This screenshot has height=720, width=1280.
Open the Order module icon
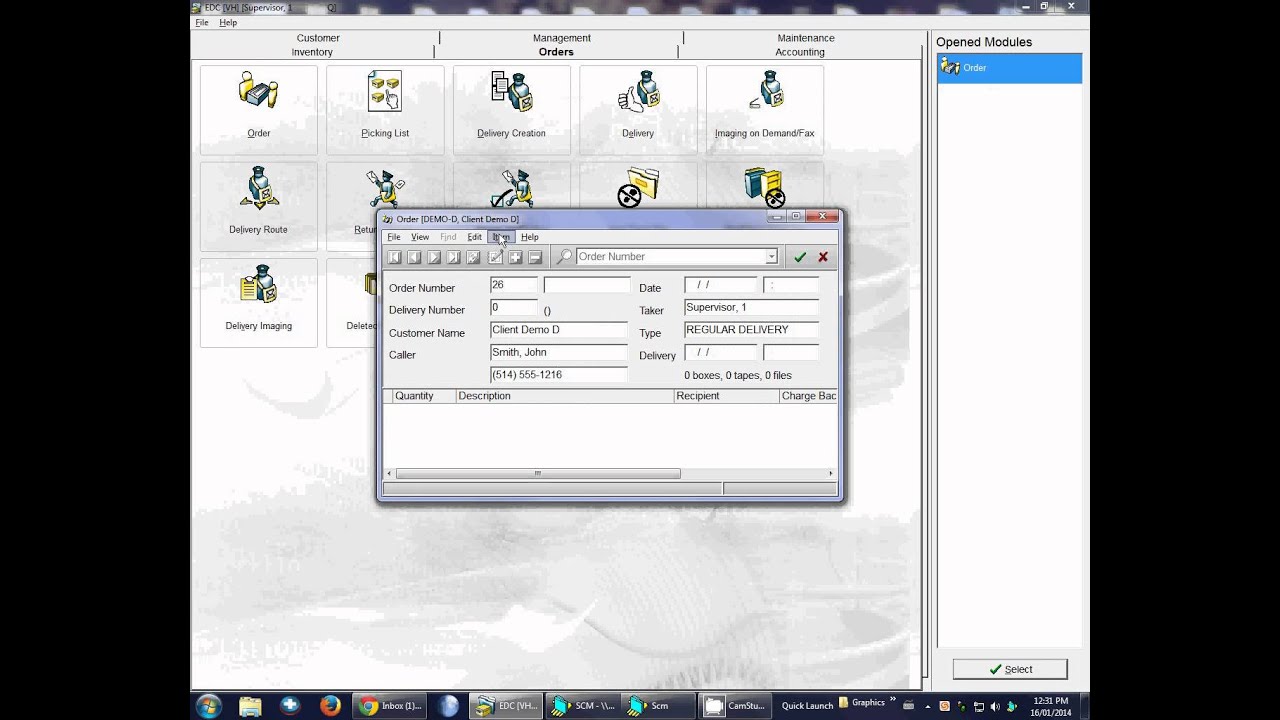[x=259, y=109]
